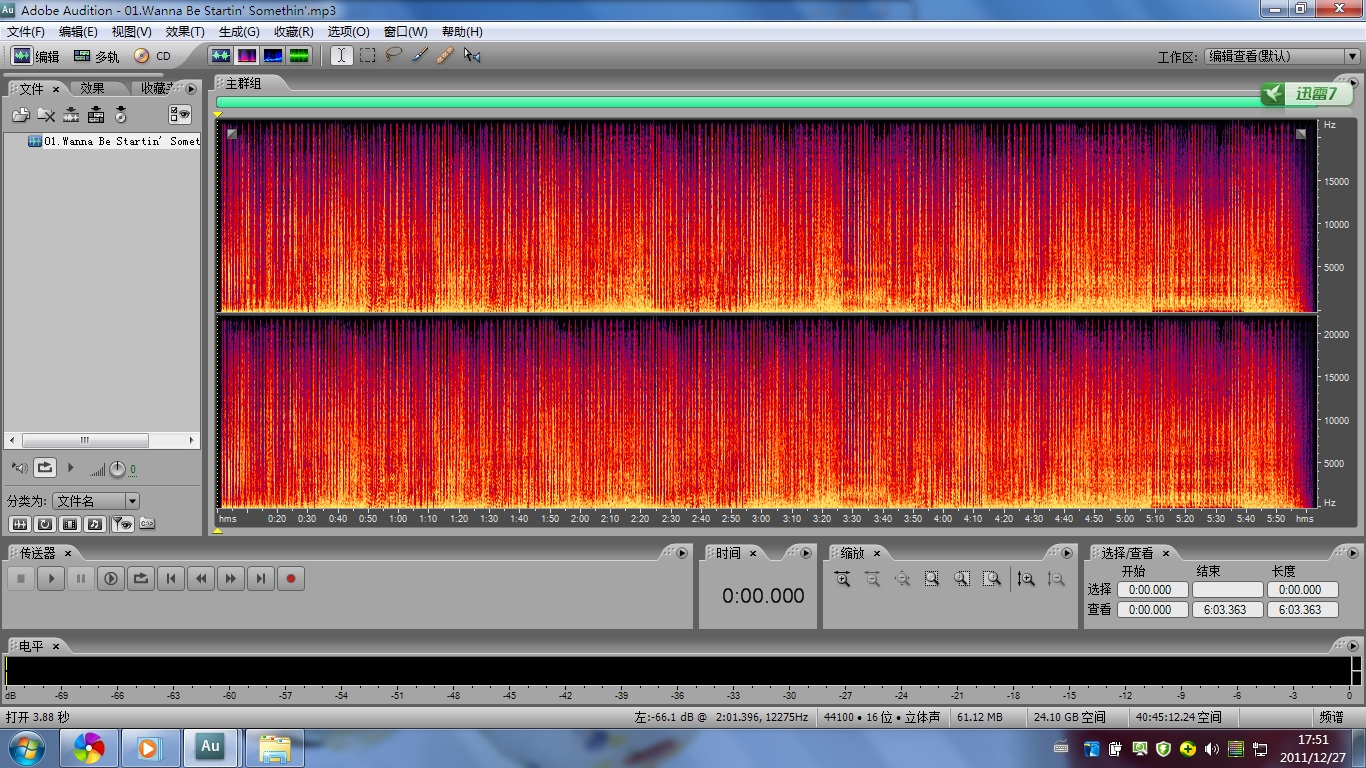Select spectral pan display icon
Viewport: 1366px width, 768px height.
[273, 56]
